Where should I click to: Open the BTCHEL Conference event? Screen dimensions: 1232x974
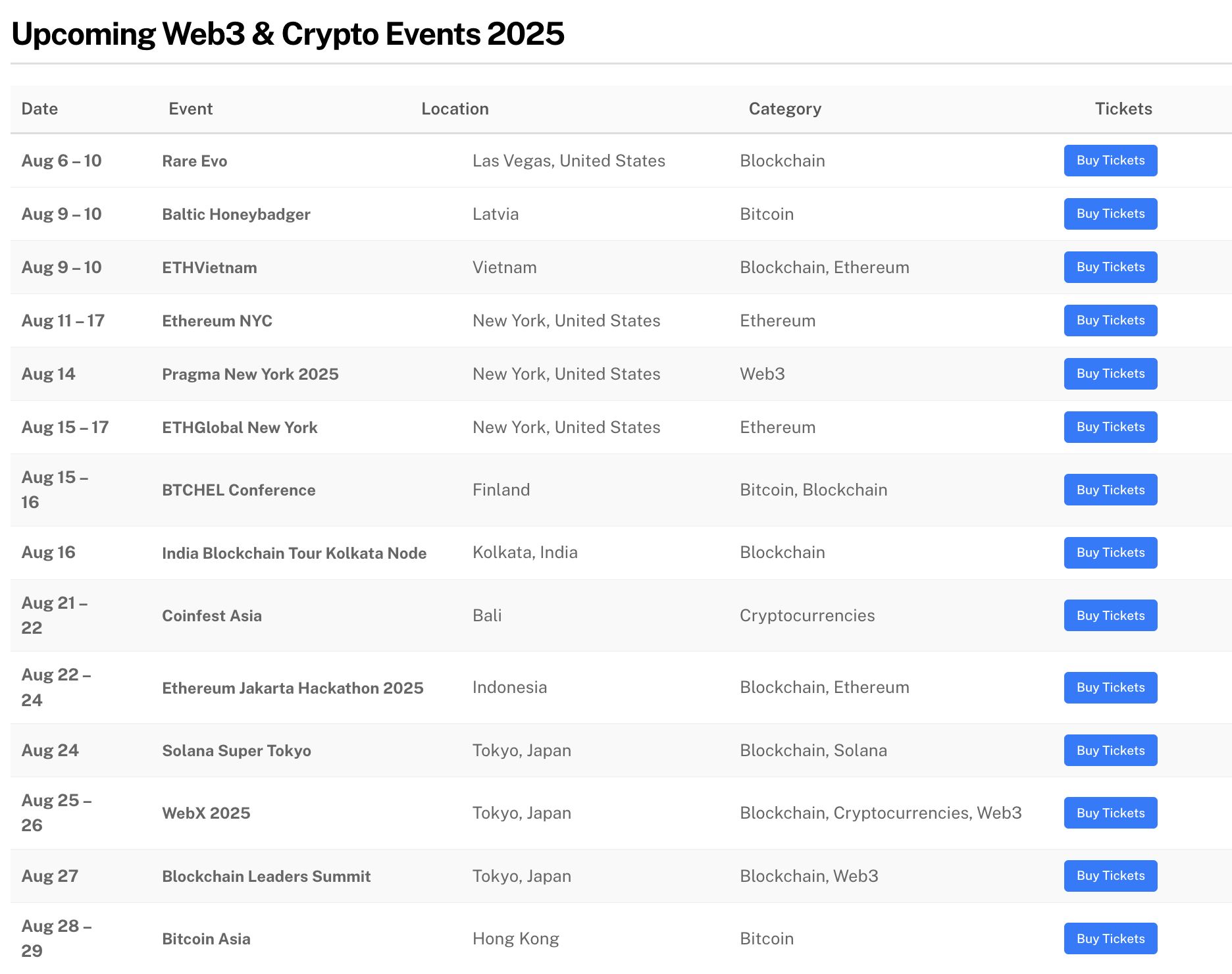pyautogui.click(x=239, y=490)
